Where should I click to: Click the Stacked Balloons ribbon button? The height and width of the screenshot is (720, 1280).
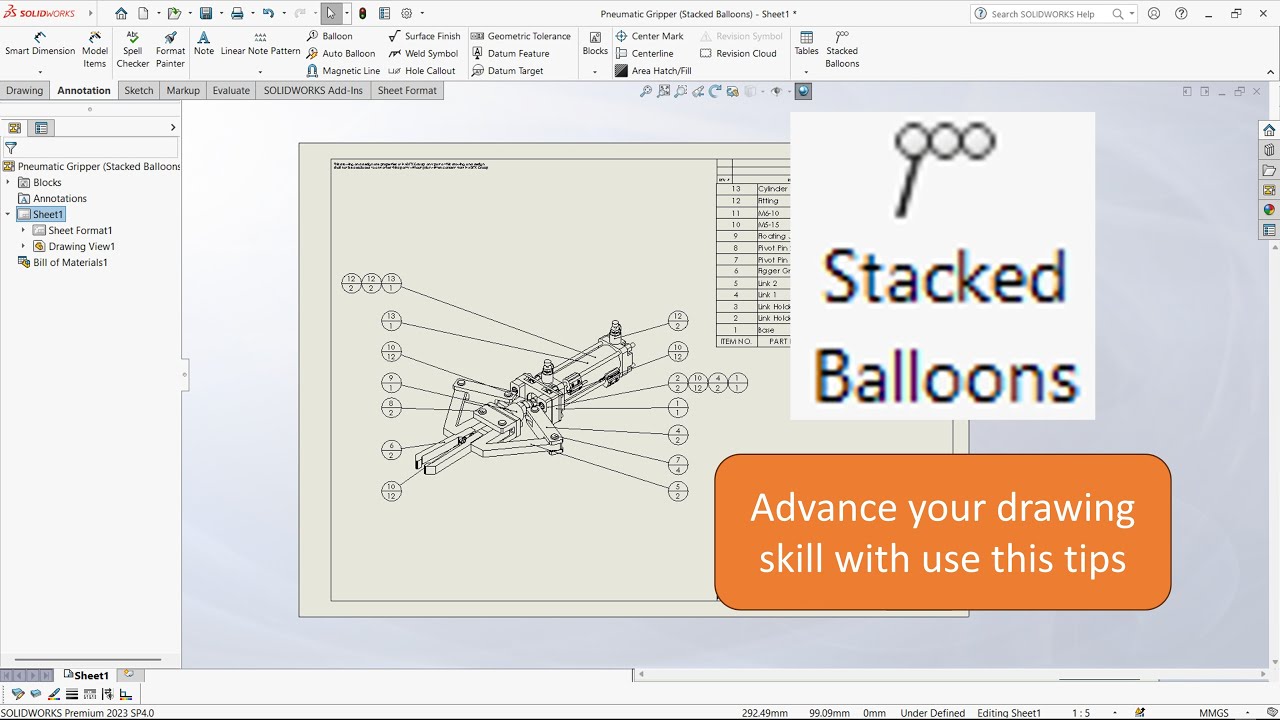pos(842,50)
